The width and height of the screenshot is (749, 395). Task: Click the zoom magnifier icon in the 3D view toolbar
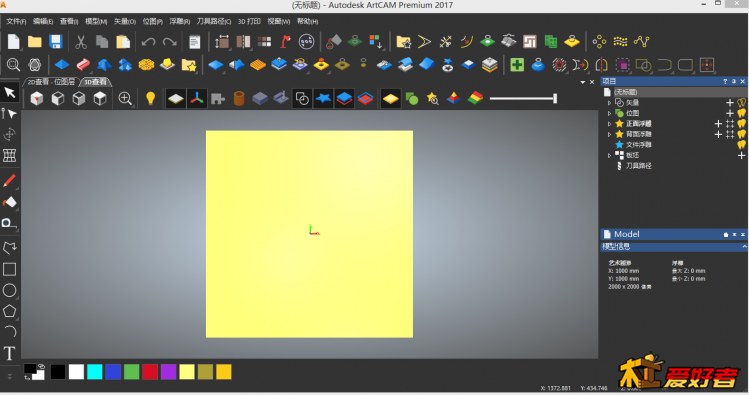tap(125, 99)
